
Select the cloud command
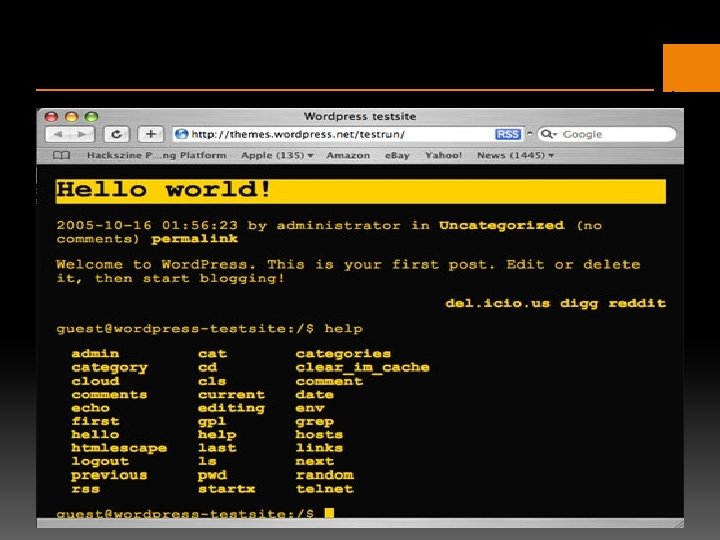95,381
